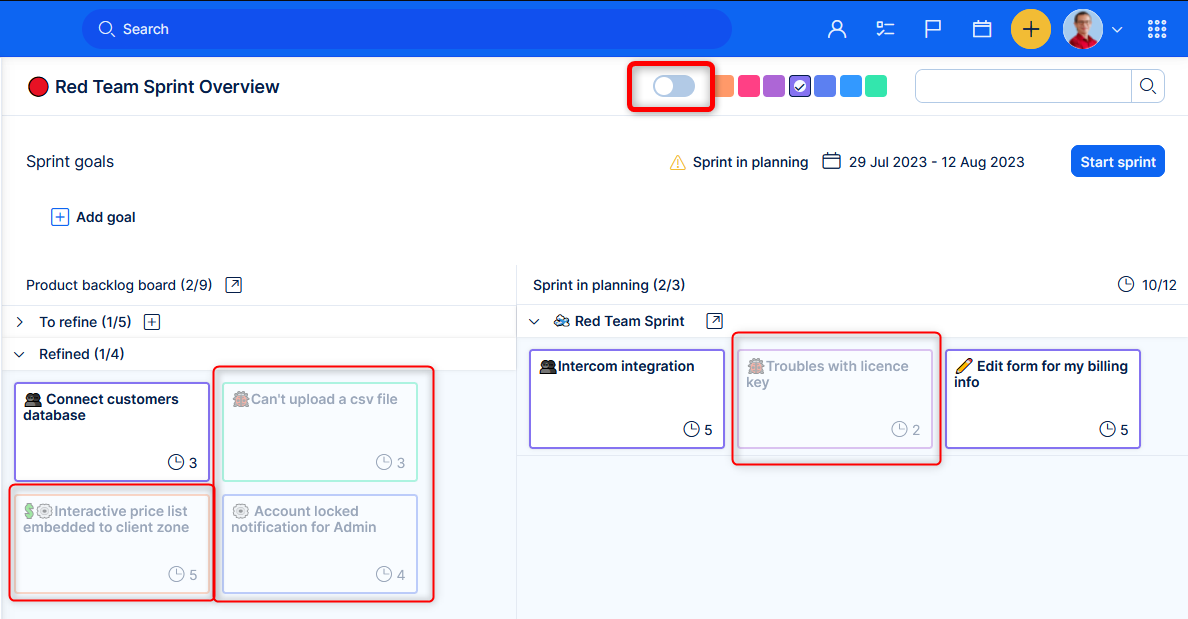Toggle the switch beside the color filters
The height and width of the screenshot is (619, 1188).
tap(673, 87)
